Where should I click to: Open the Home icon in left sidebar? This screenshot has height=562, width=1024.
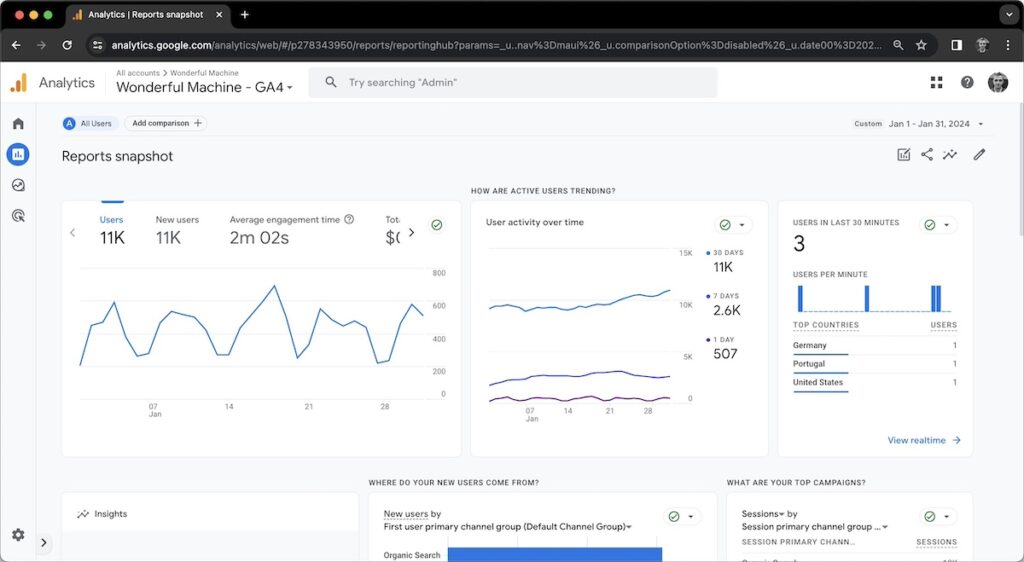pos(18,124)
